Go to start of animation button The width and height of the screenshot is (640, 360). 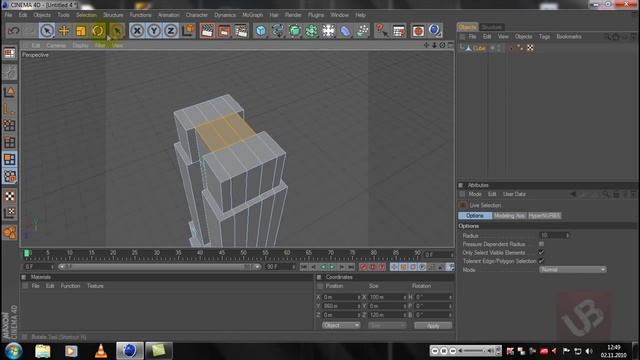pyautogui.click(x=304, y=267)
